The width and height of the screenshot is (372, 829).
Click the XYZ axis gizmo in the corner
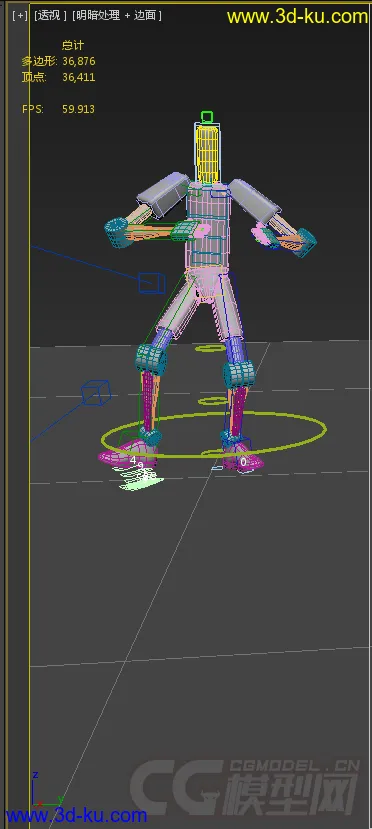click(x=45, y=789)
